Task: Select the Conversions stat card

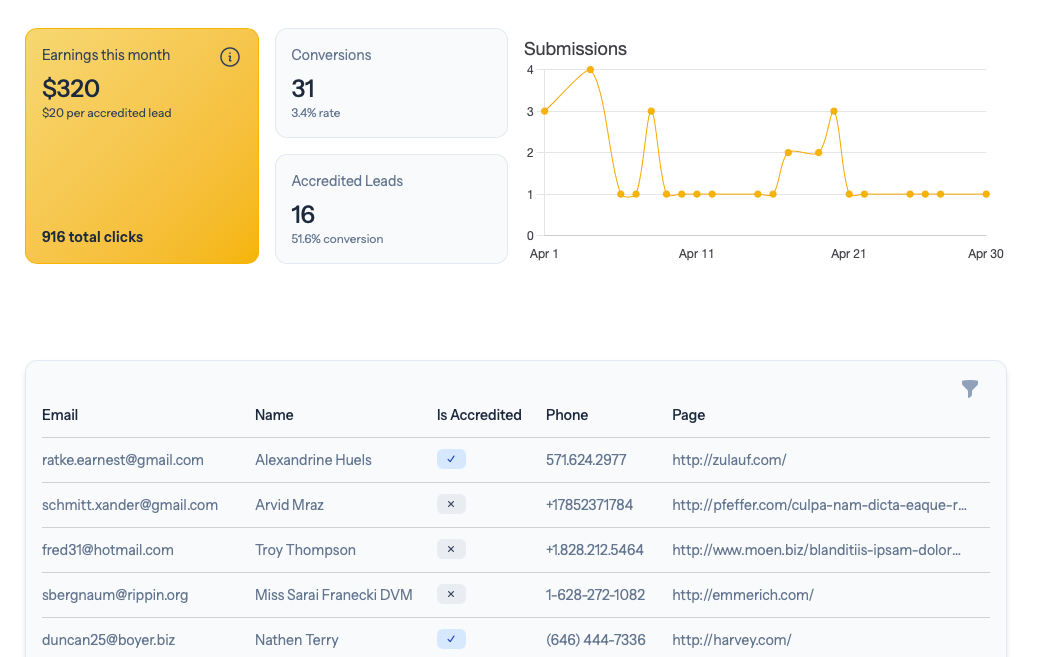Action: pyautogui.click(x=391, y=83)
